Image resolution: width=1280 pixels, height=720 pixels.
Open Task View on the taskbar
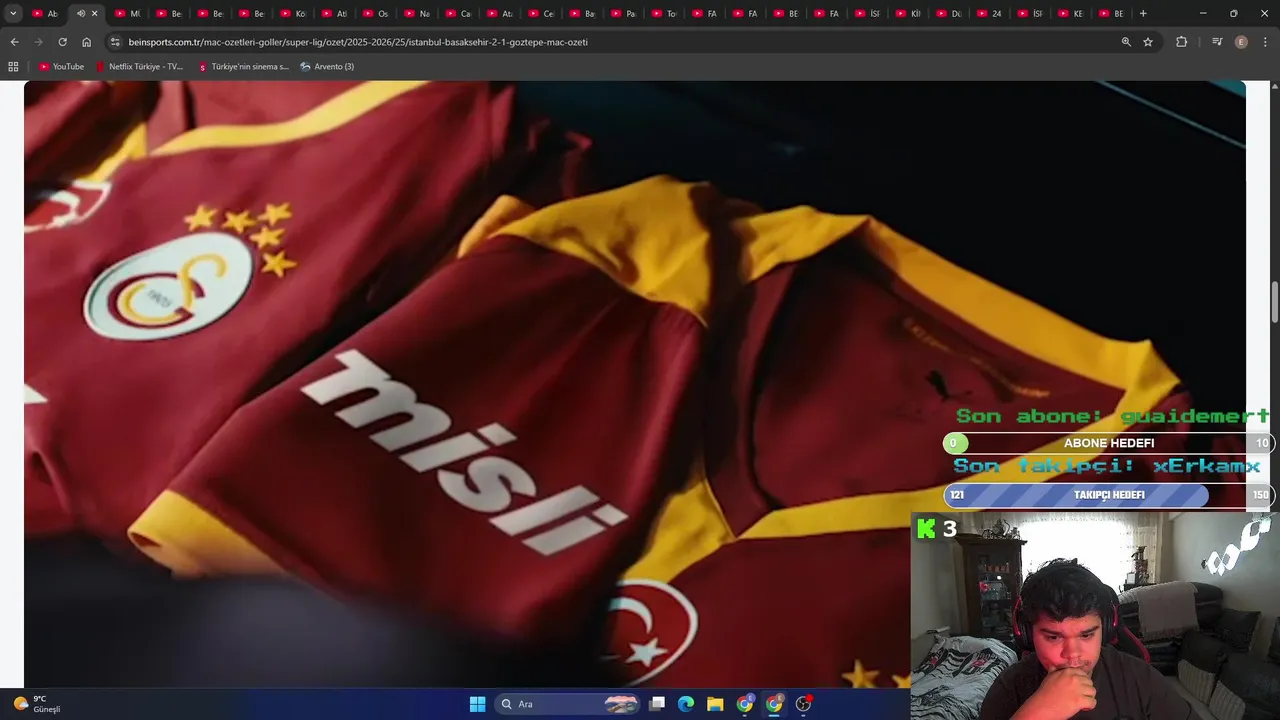click(x=657, y=704)
